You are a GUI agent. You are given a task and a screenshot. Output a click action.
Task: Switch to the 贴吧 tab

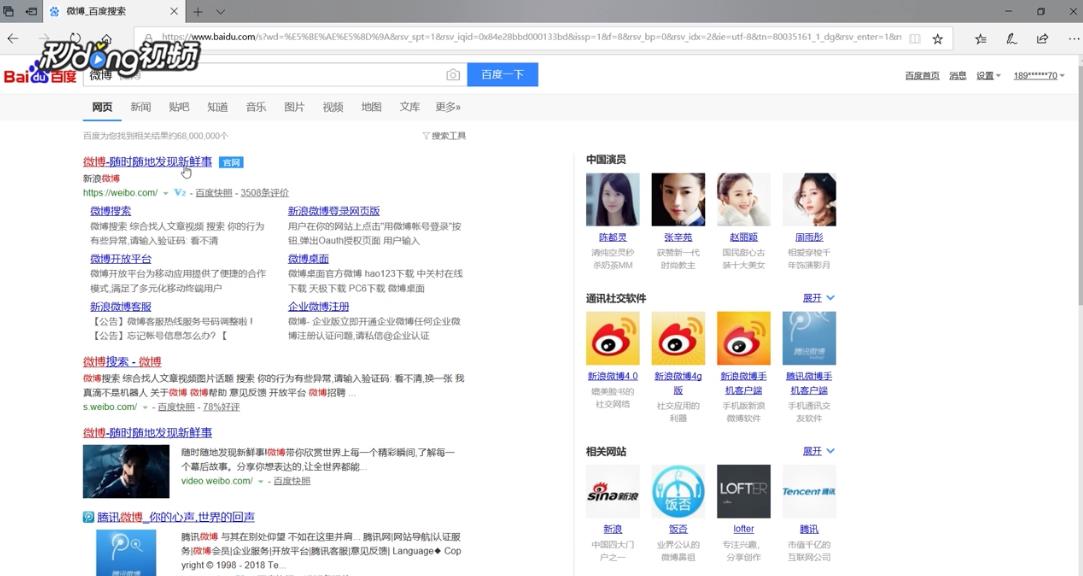[179, 107]
